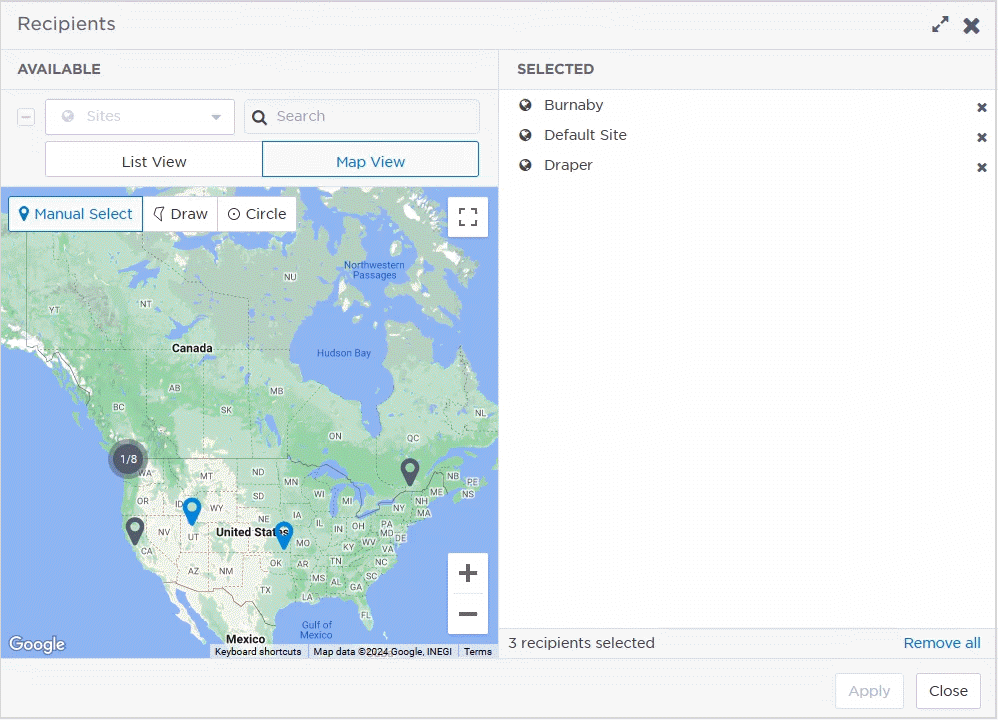The image size is (998, 720).
Task: Select the Default Site recipient row
Action: pos(748,135)
